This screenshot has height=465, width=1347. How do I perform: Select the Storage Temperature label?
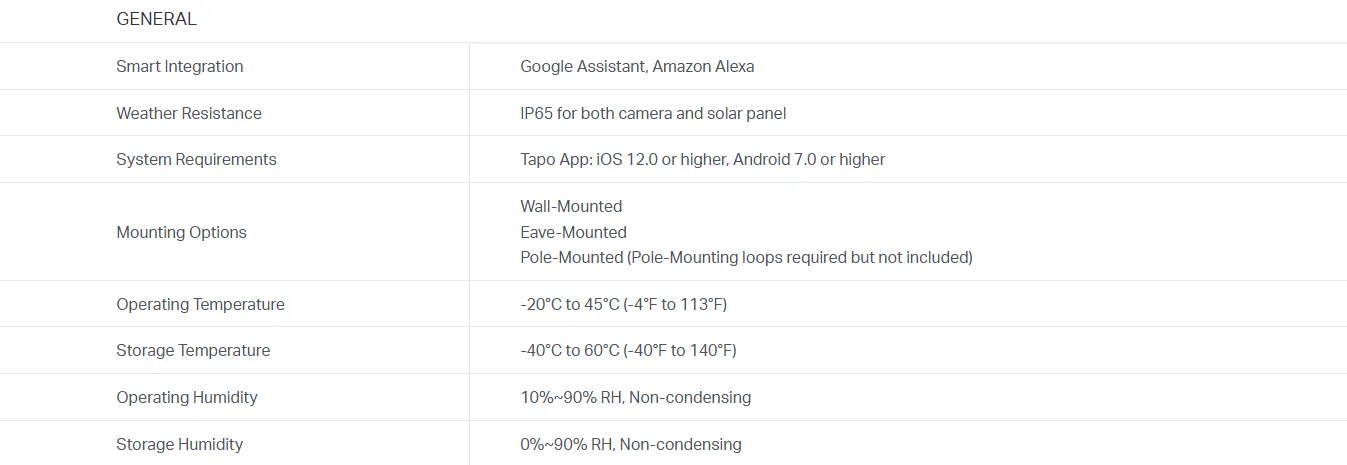193,350
